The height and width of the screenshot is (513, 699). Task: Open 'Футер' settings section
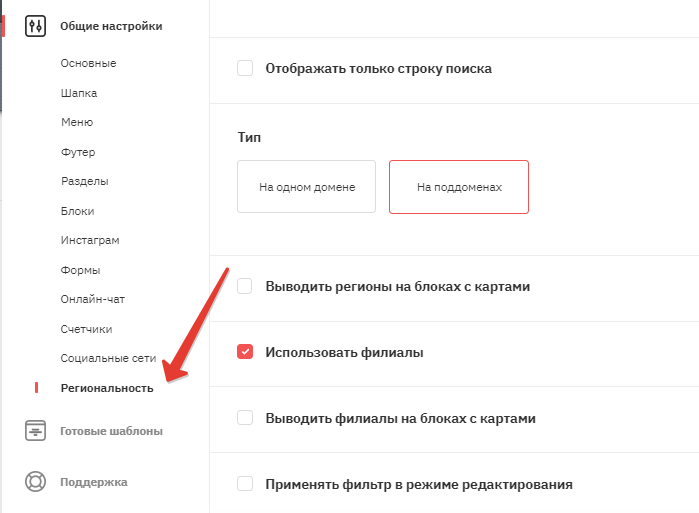[78, 152]
